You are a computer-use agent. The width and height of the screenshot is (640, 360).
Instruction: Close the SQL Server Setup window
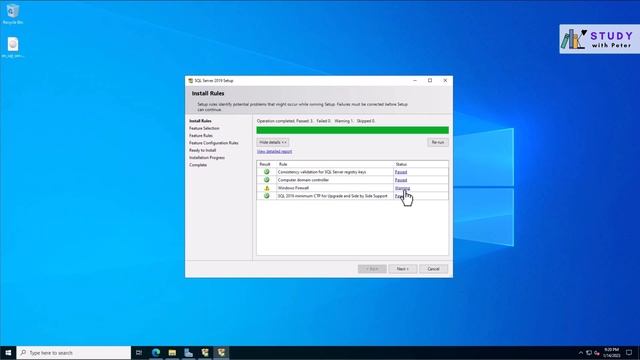(x=445, y=81)
